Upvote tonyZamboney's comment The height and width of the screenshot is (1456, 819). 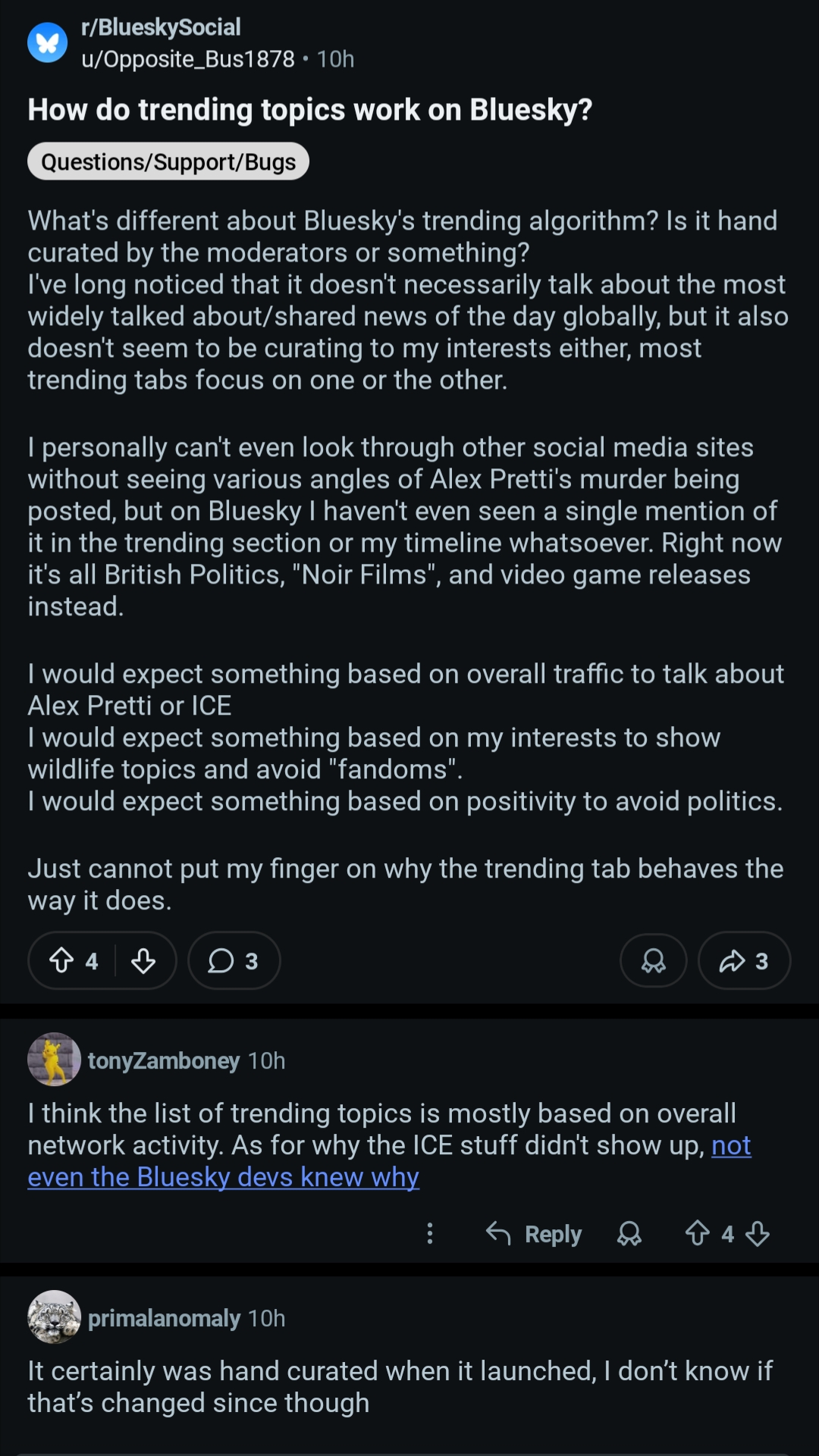[x=697, y=1234]
